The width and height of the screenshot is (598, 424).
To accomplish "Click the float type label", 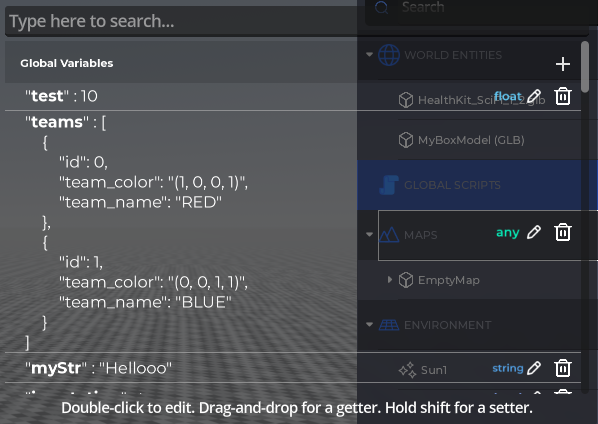I will 508,96.
